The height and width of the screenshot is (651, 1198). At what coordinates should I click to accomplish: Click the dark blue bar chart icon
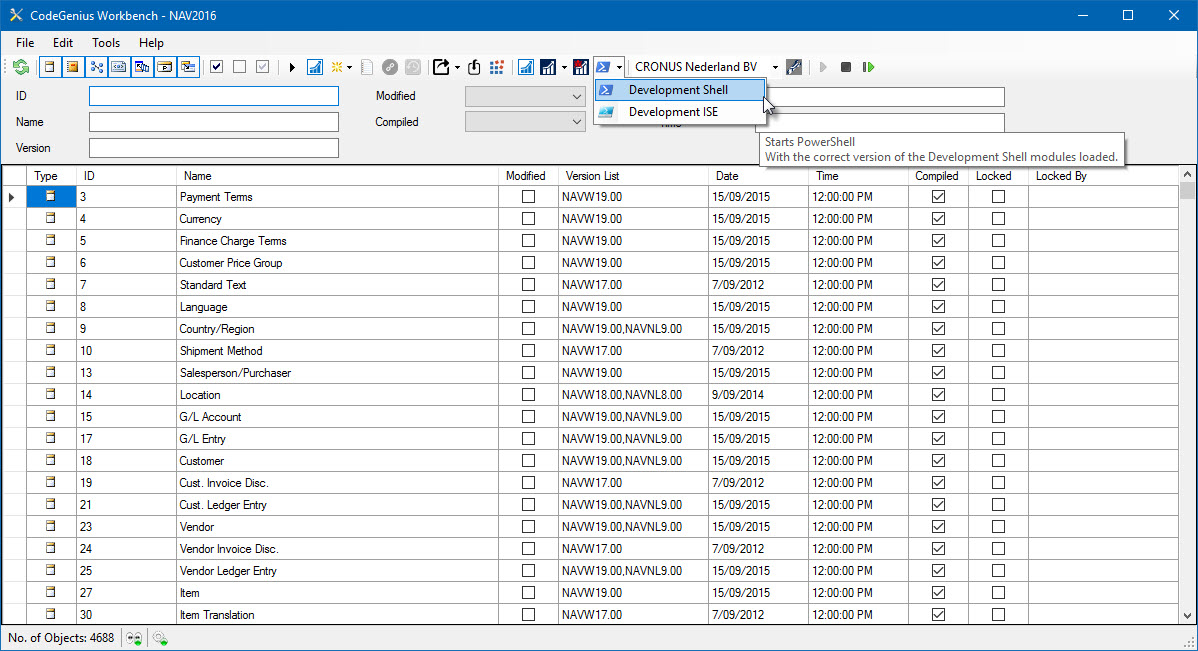click(x=548, y=67)
